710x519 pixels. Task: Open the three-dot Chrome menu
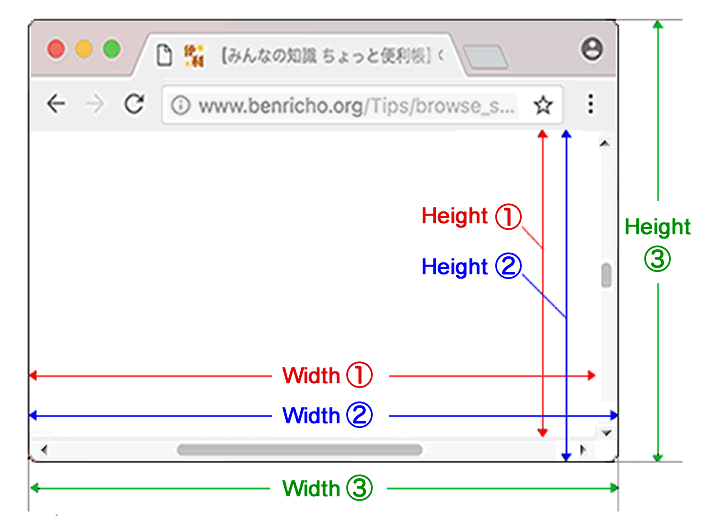(x=590, y=104)
